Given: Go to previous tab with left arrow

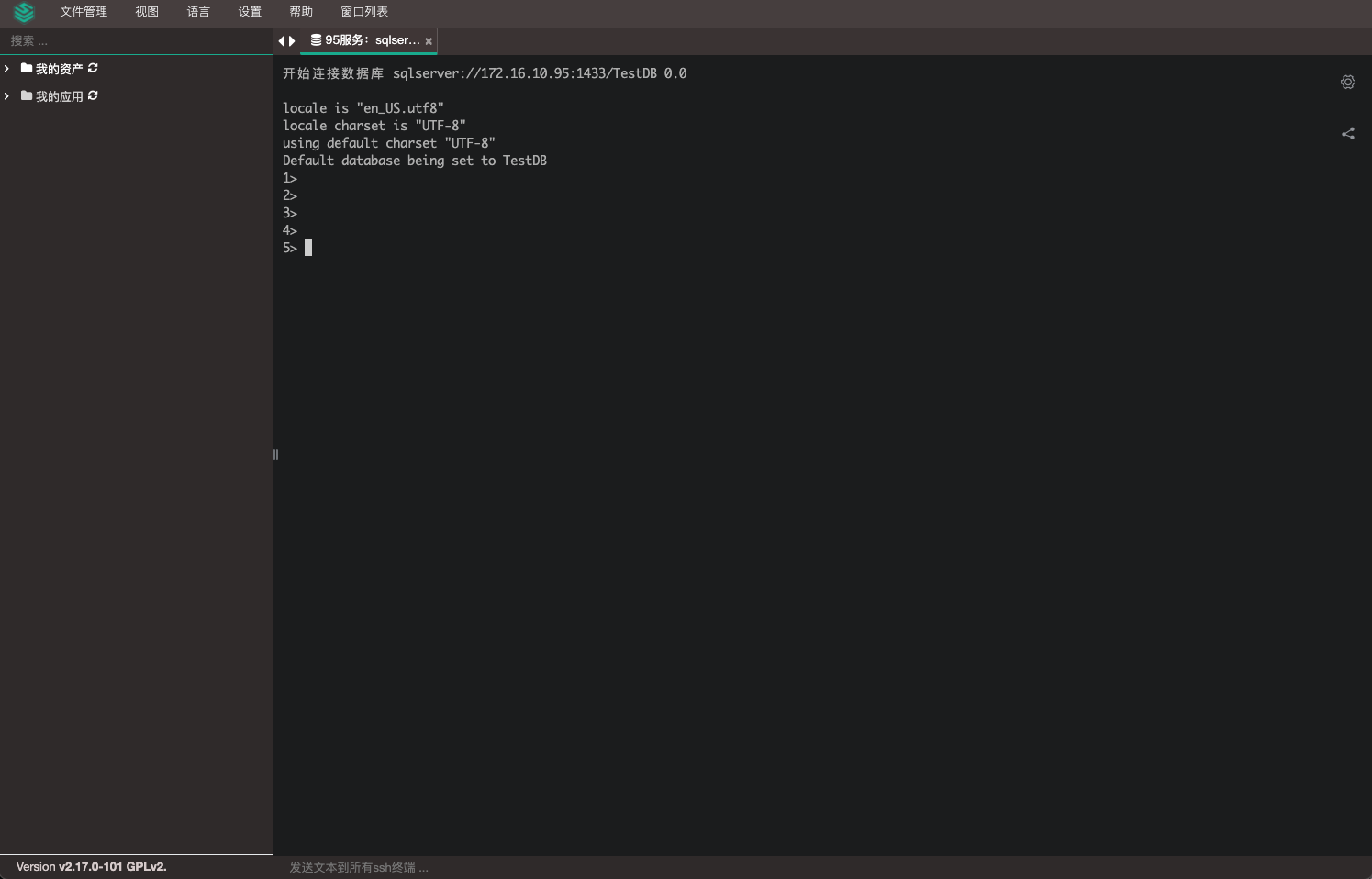Looking at the screenshot, I should pos(282,41).
